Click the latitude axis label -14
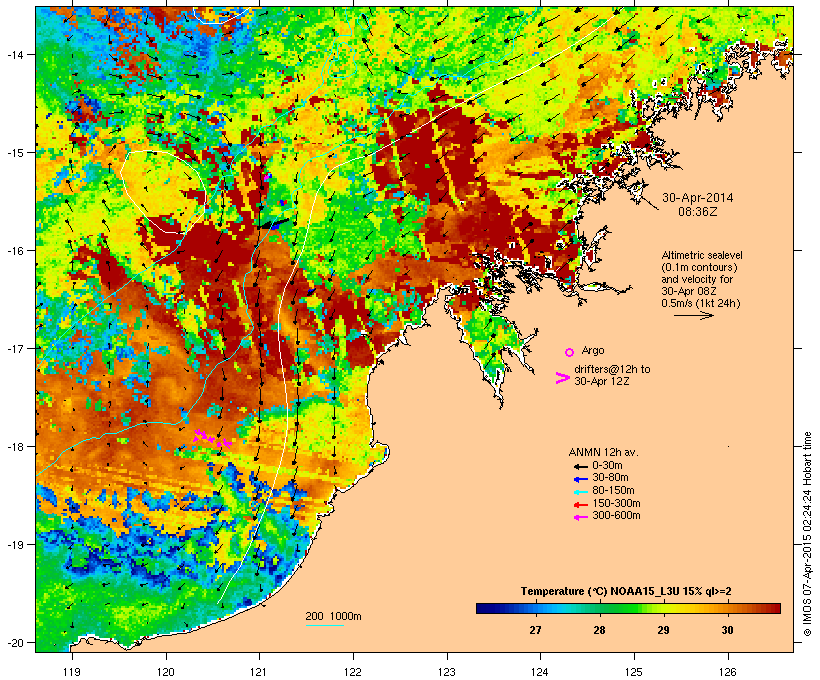 point(15,54)
